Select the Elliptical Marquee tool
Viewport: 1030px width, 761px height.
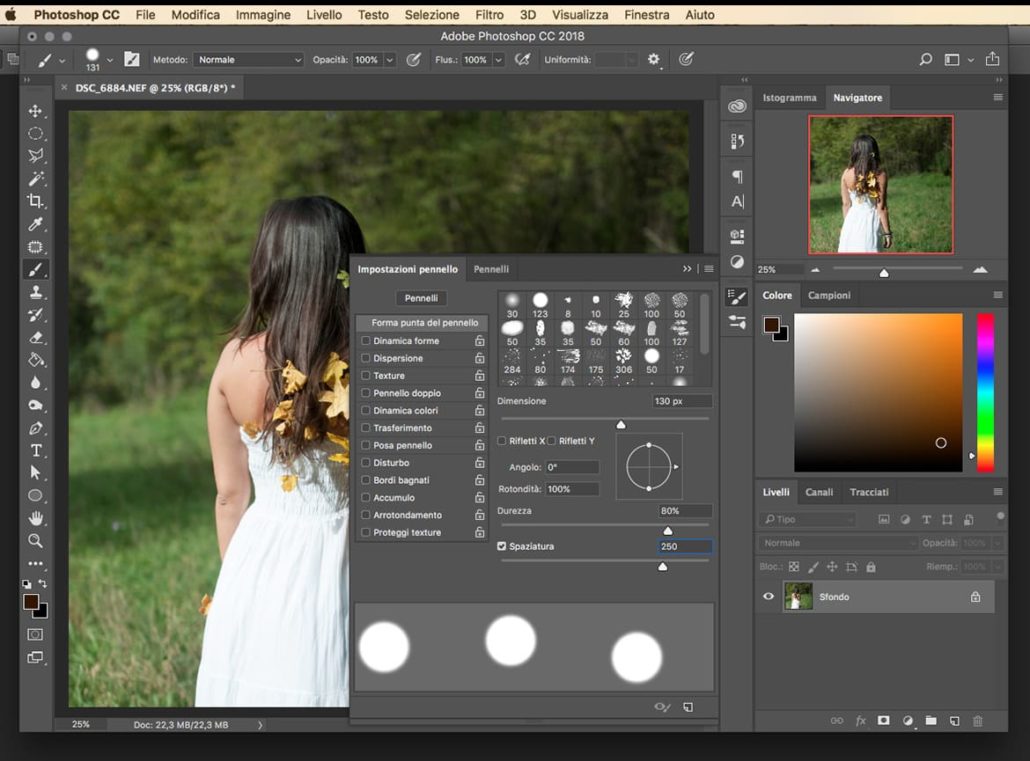click(x=35, y=133)
